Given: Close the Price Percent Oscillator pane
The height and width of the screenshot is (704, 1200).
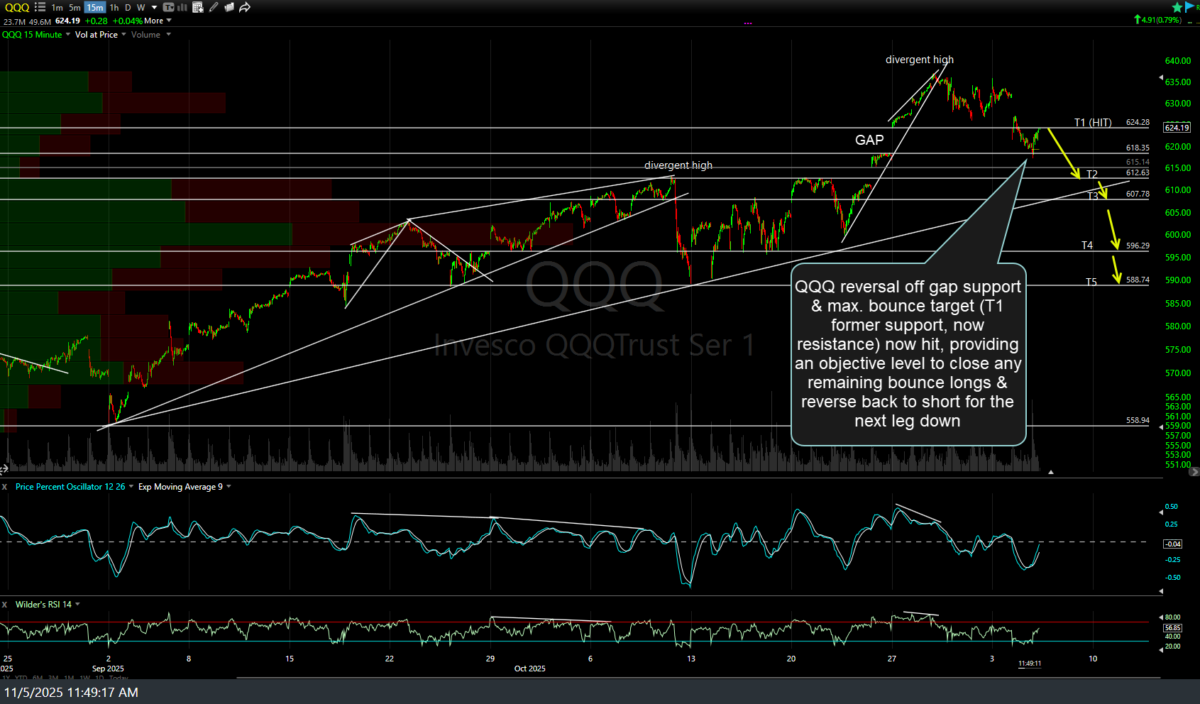Looking at the screenshot, I should point(5,487).
